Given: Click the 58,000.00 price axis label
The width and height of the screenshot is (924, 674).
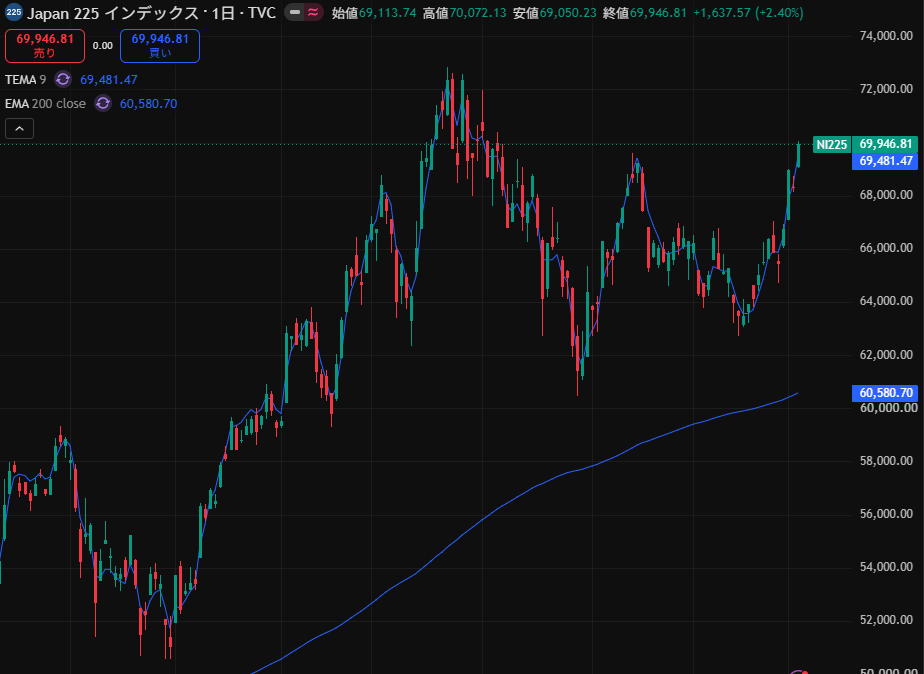Looking at the screenshot, I should click(886, 461).
